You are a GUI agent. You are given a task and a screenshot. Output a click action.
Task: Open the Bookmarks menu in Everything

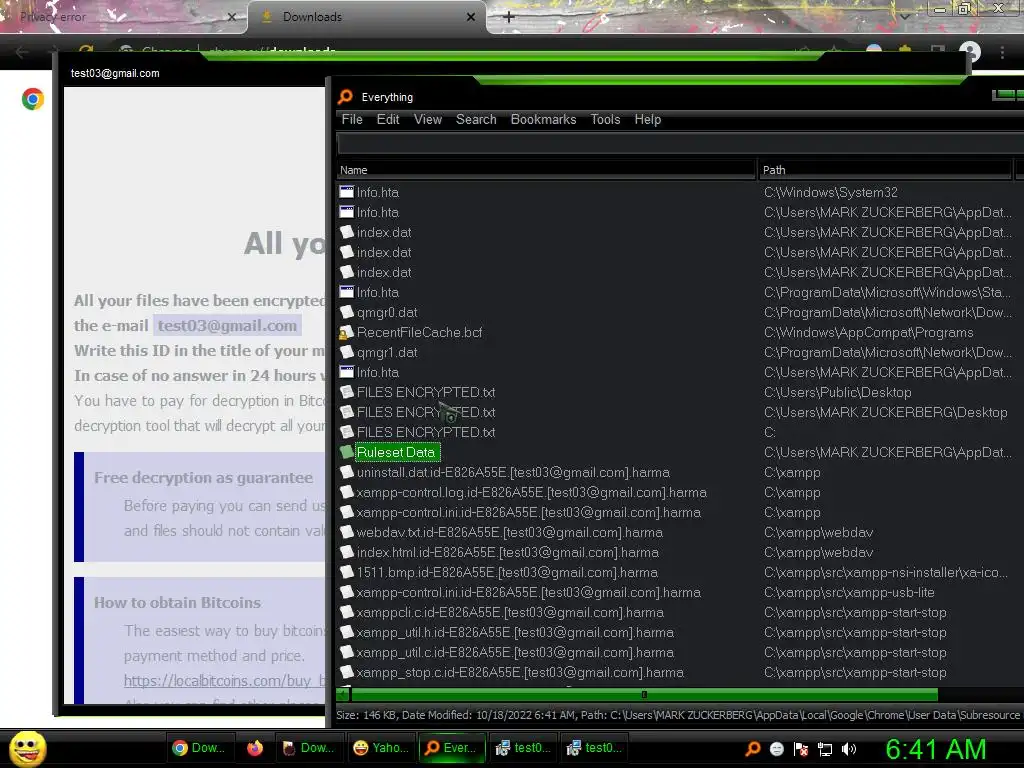[x=543, y=120]
